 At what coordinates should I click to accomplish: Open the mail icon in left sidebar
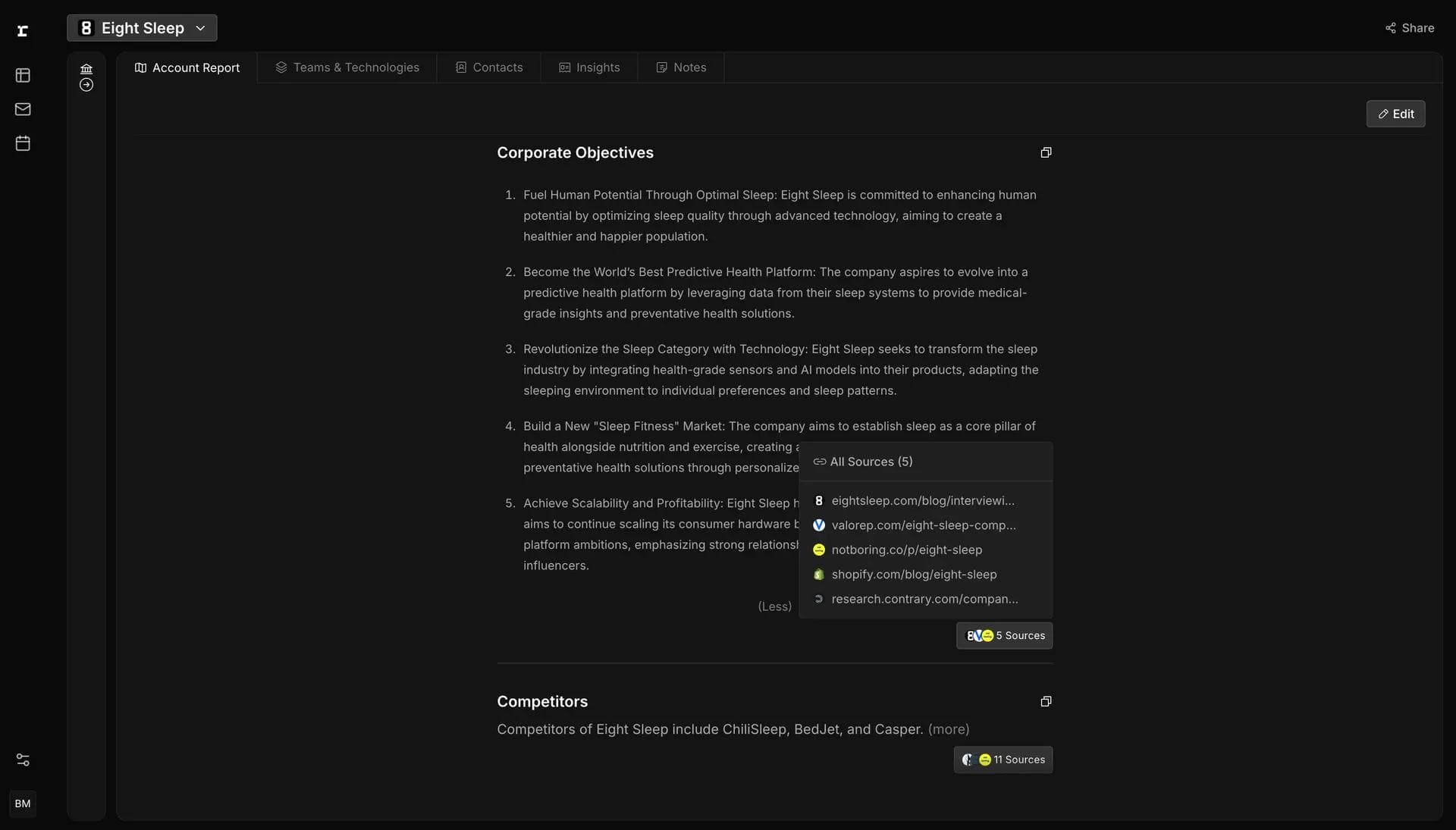23,109
